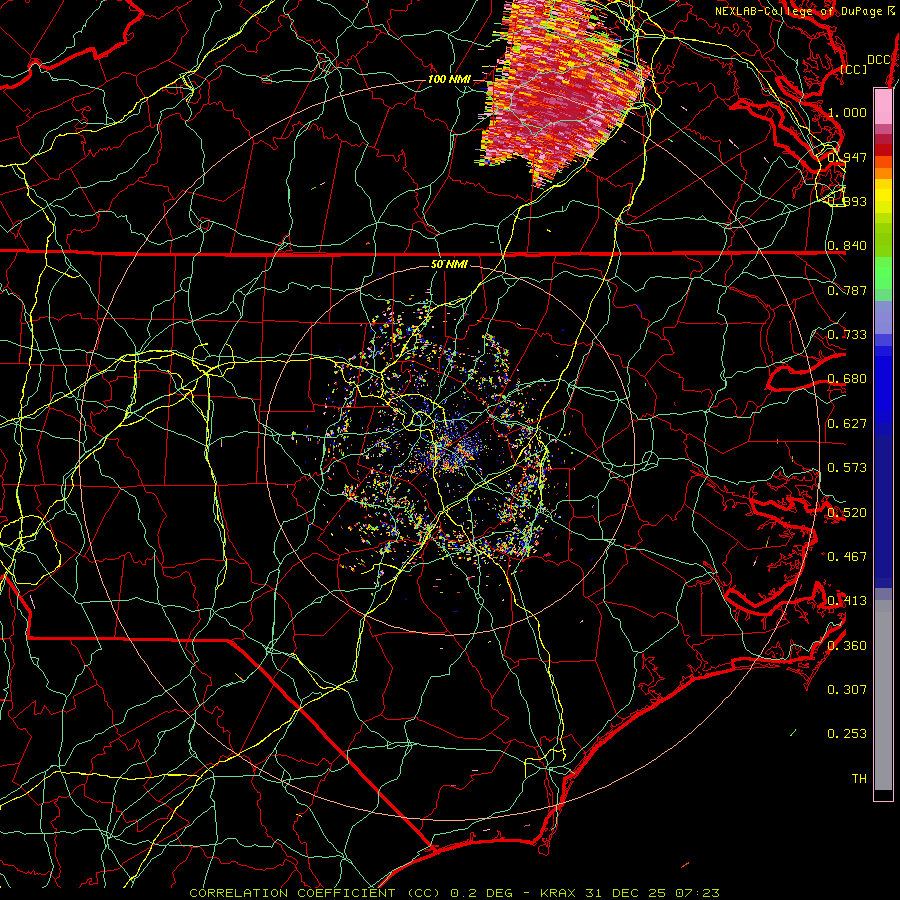Viewport: 900px width, 900px height.
Task: Pick the large gray color bar segment
Action: (x=883, y=695)
